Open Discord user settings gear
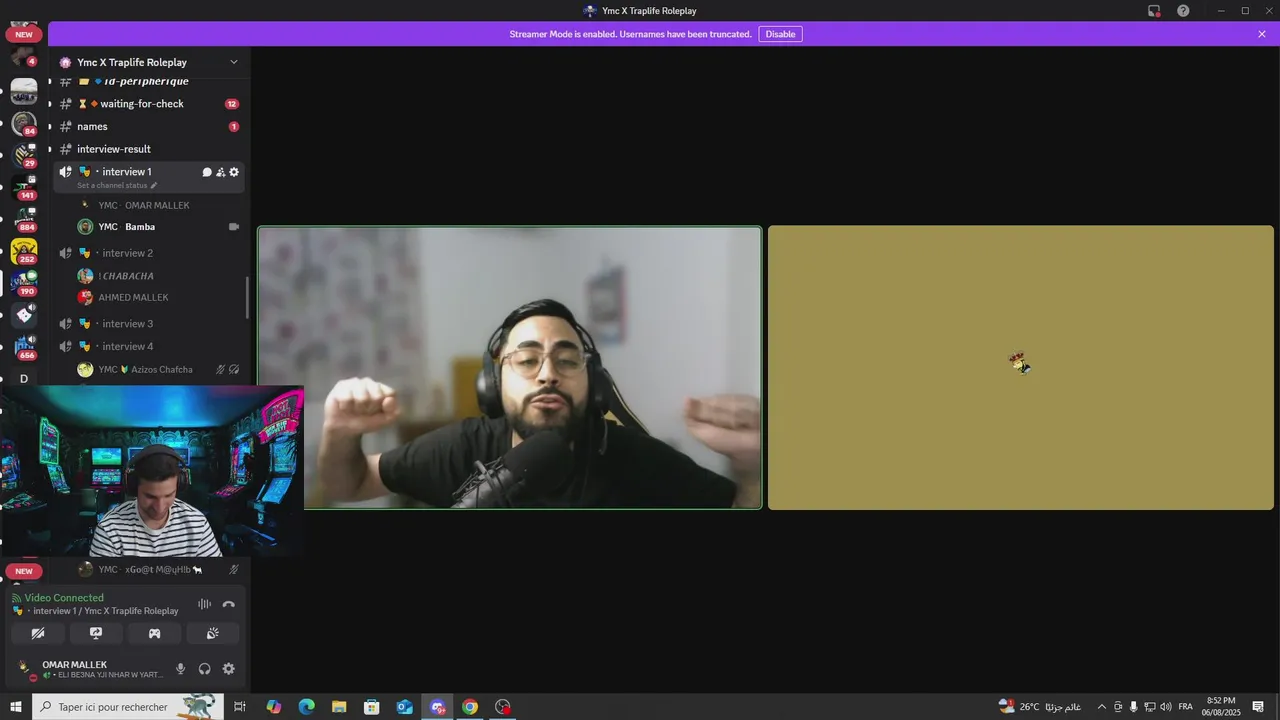 (x=229, y=669)
